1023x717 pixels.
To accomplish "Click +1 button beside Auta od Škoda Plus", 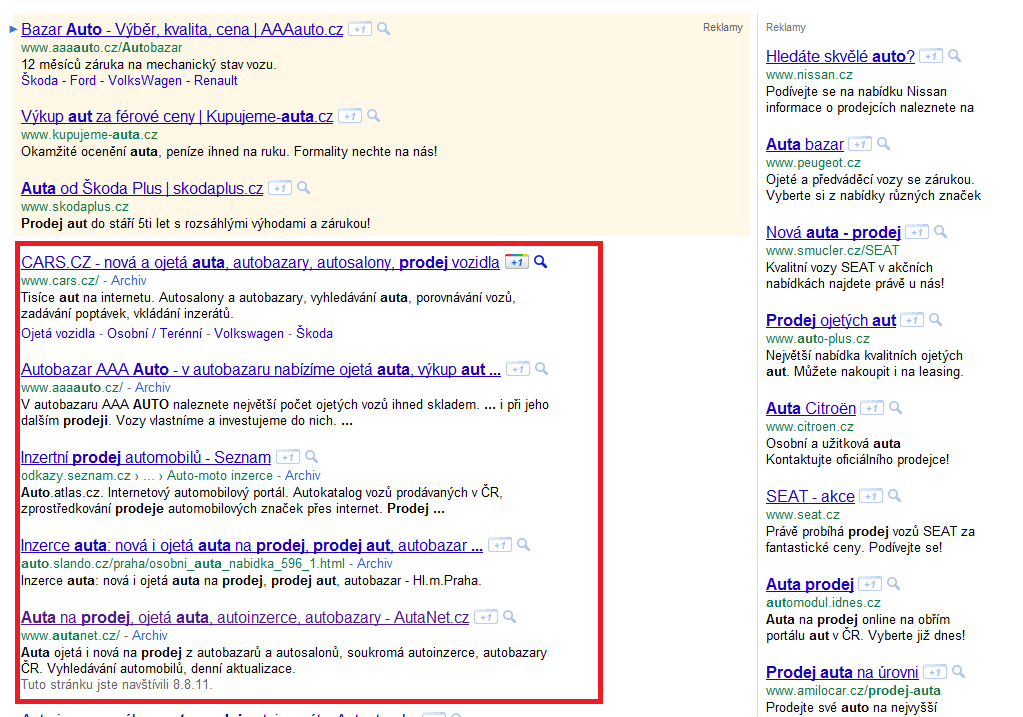I will (x=280, y=188).
